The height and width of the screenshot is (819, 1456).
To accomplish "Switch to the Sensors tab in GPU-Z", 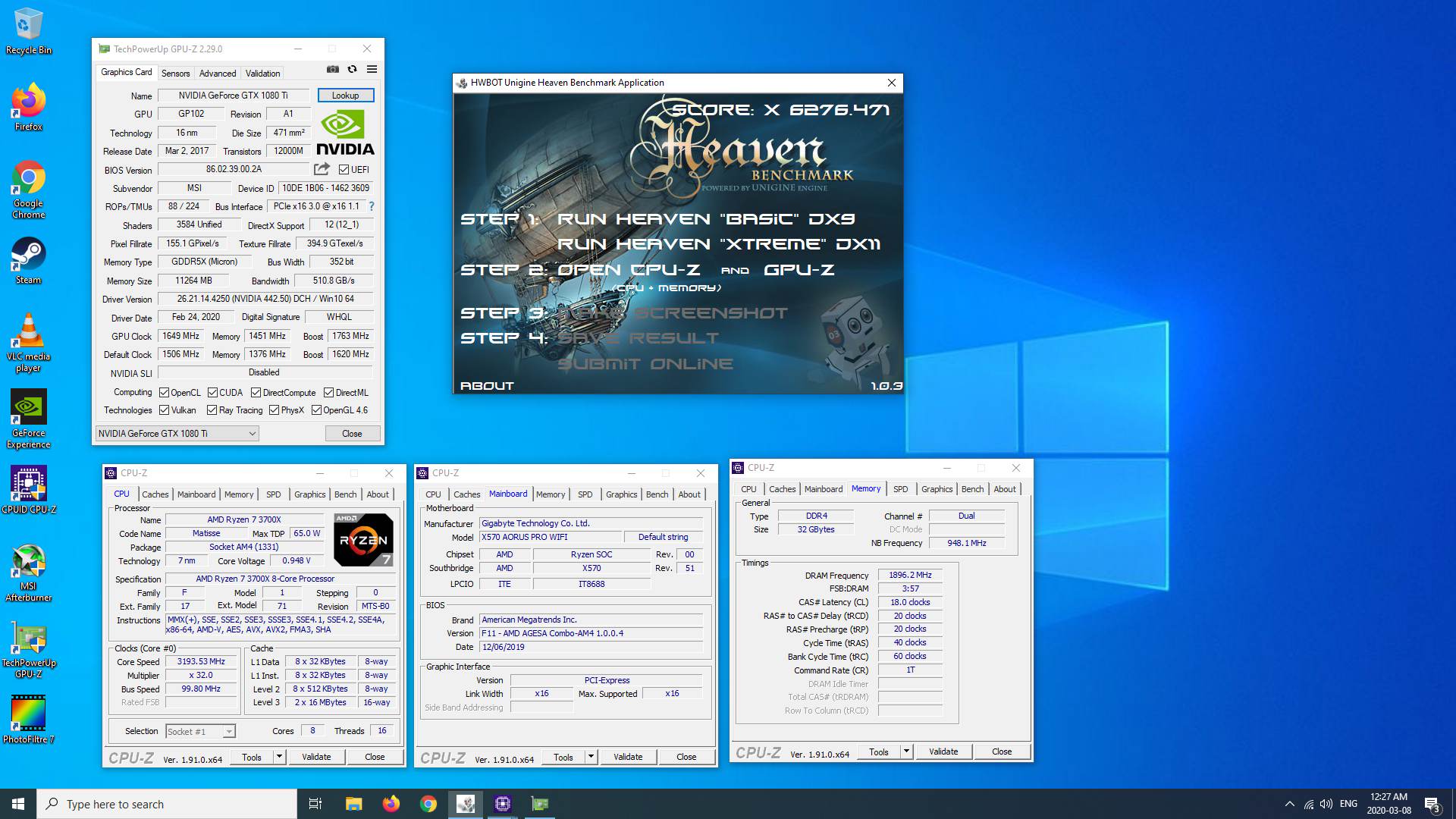I will pos(175,74).
